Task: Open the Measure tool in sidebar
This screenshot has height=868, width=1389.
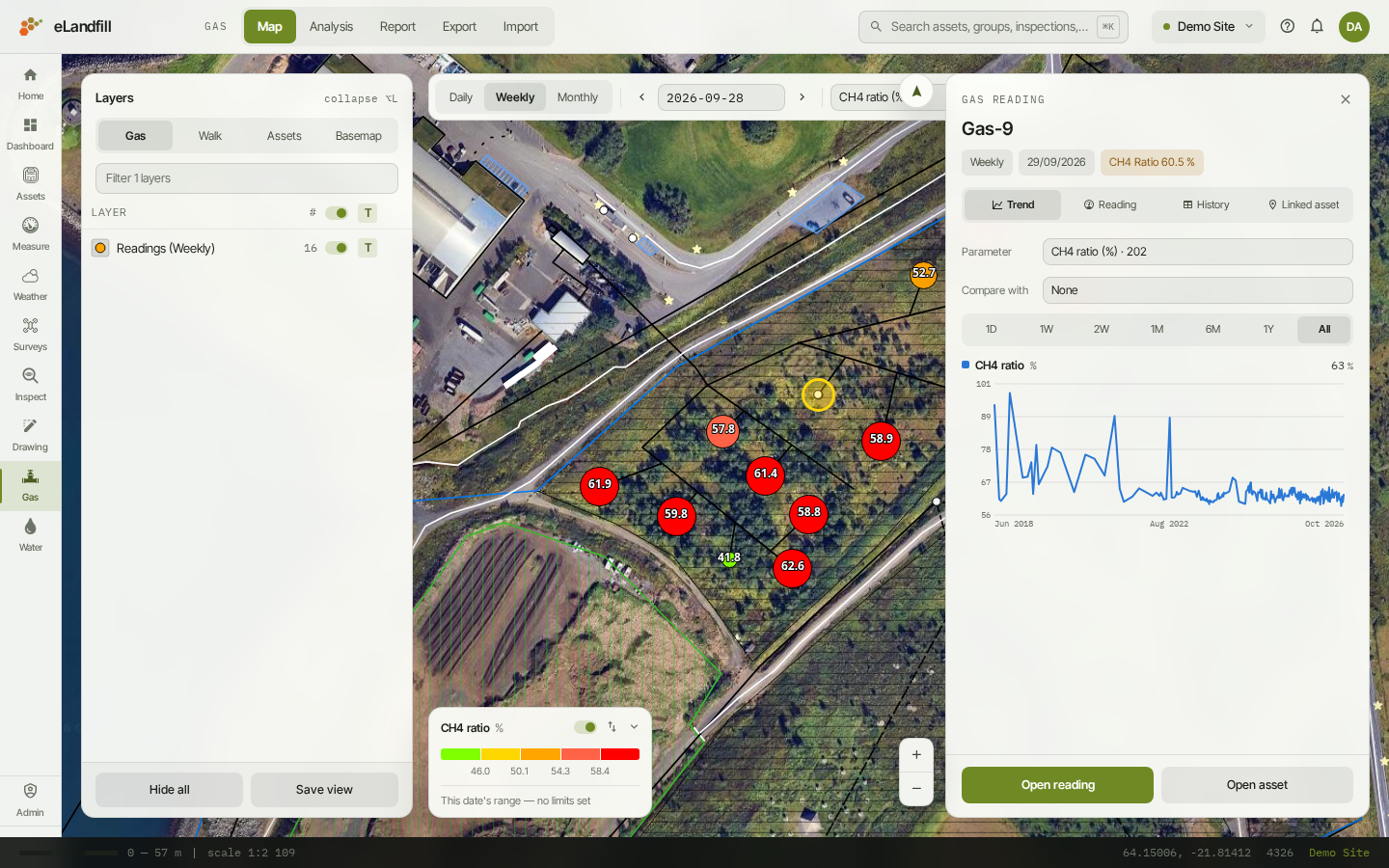Action: click(x=30, y=234)
